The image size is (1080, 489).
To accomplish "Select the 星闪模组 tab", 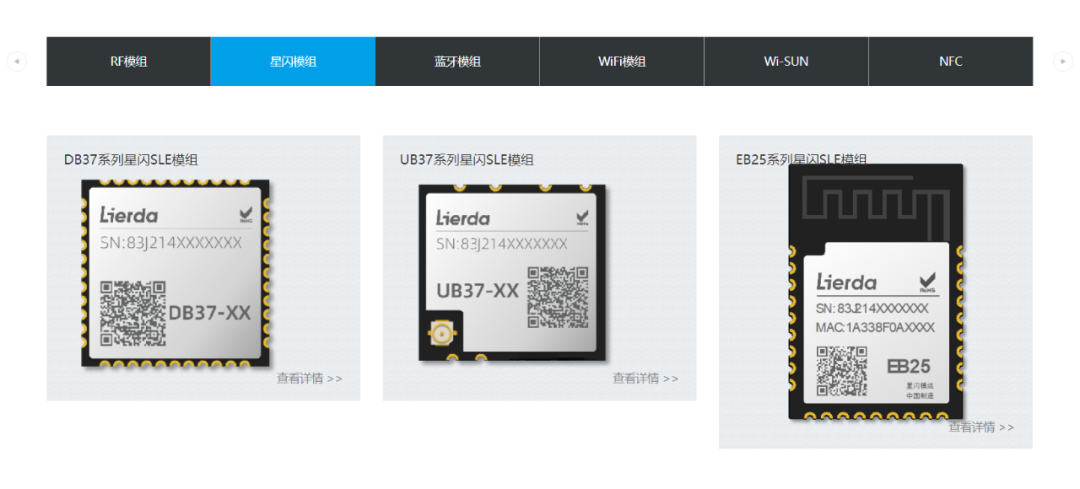I will coord(293,61).
